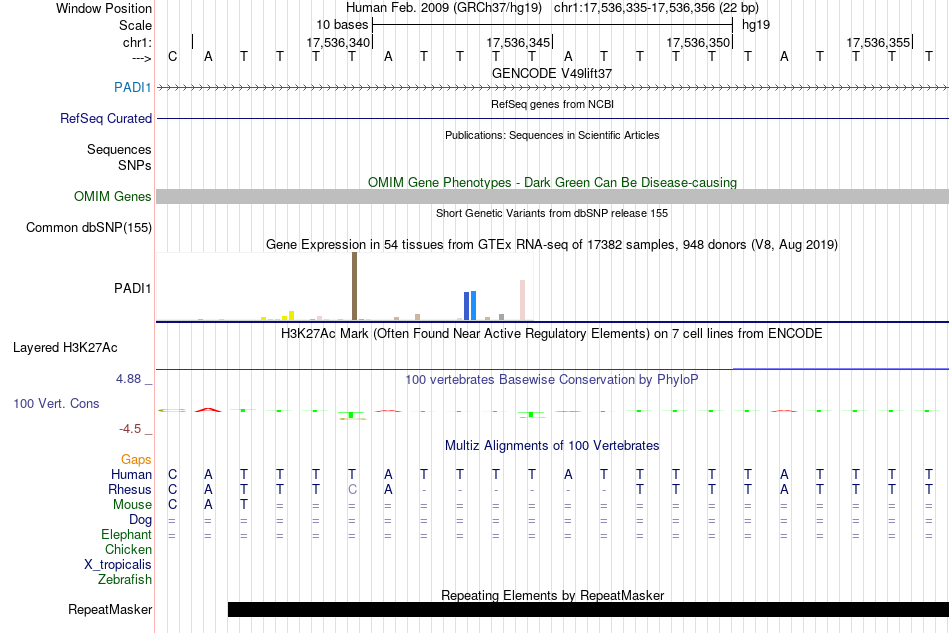Click the 100 Vert. Cons track label
This screenshot has height=633, width=950.
(x=56, y=403)
